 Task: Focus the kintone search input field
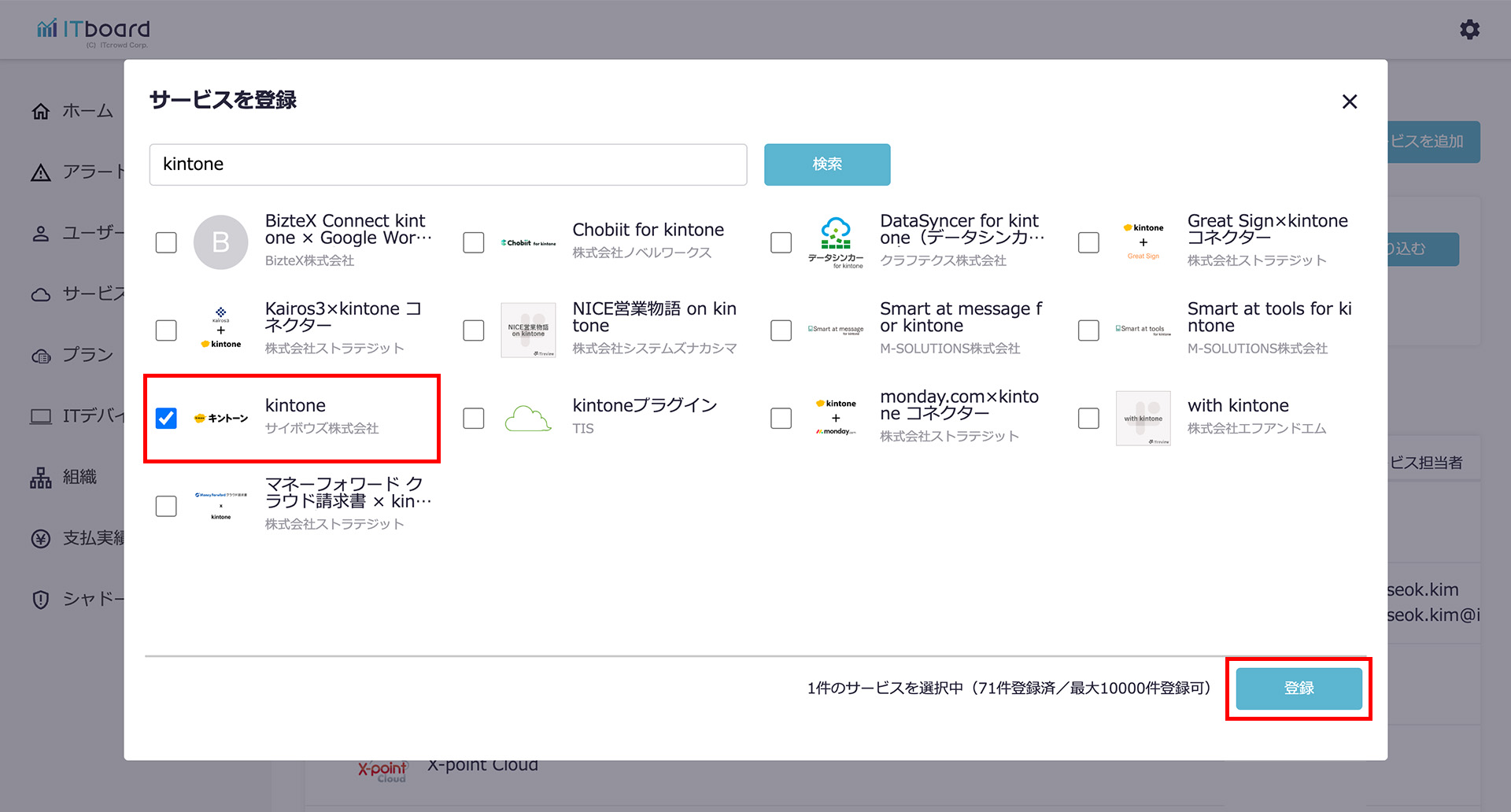[x=448, y=164]
